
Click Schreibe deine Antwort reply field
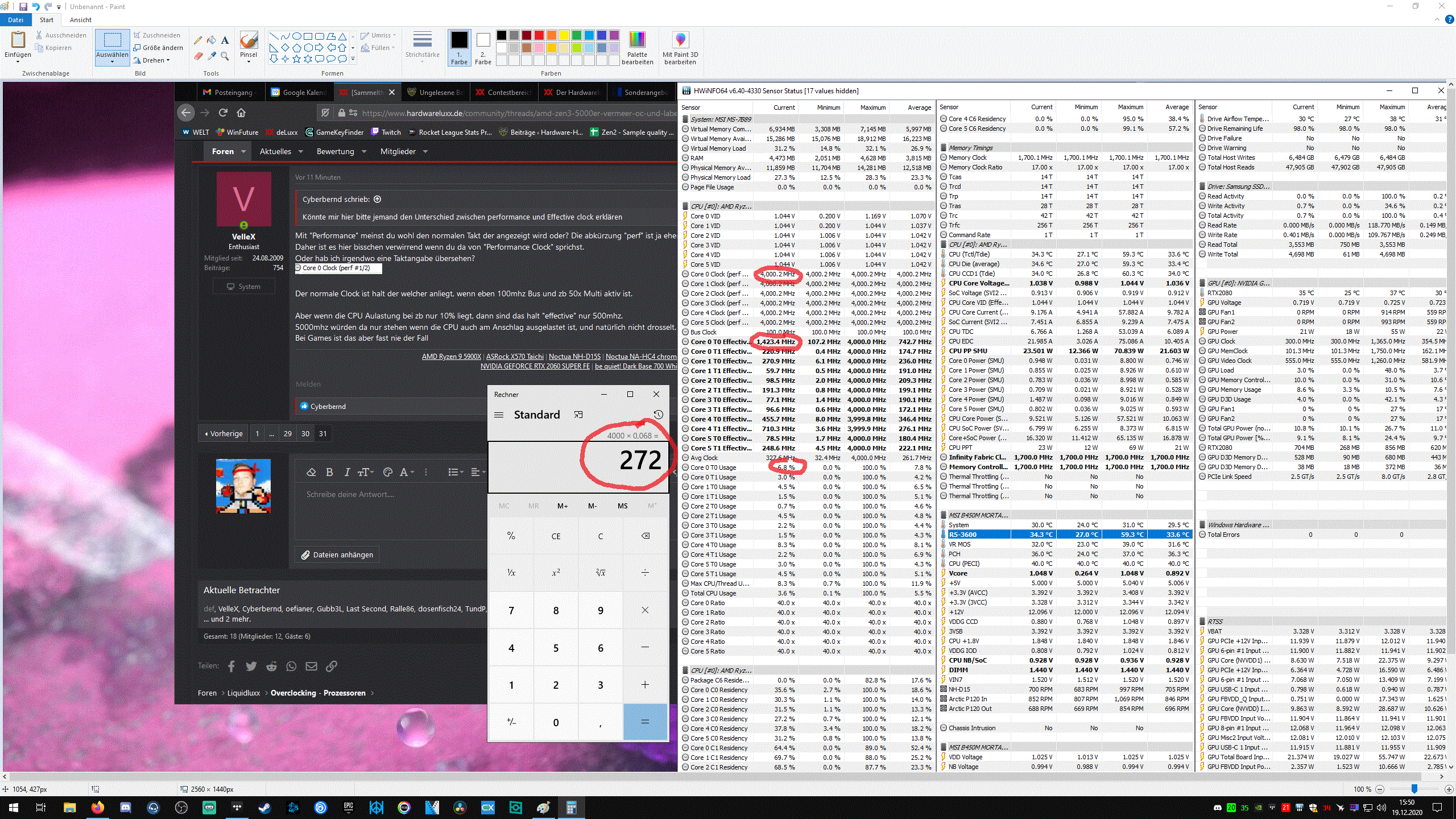click(x=390, y=512)
